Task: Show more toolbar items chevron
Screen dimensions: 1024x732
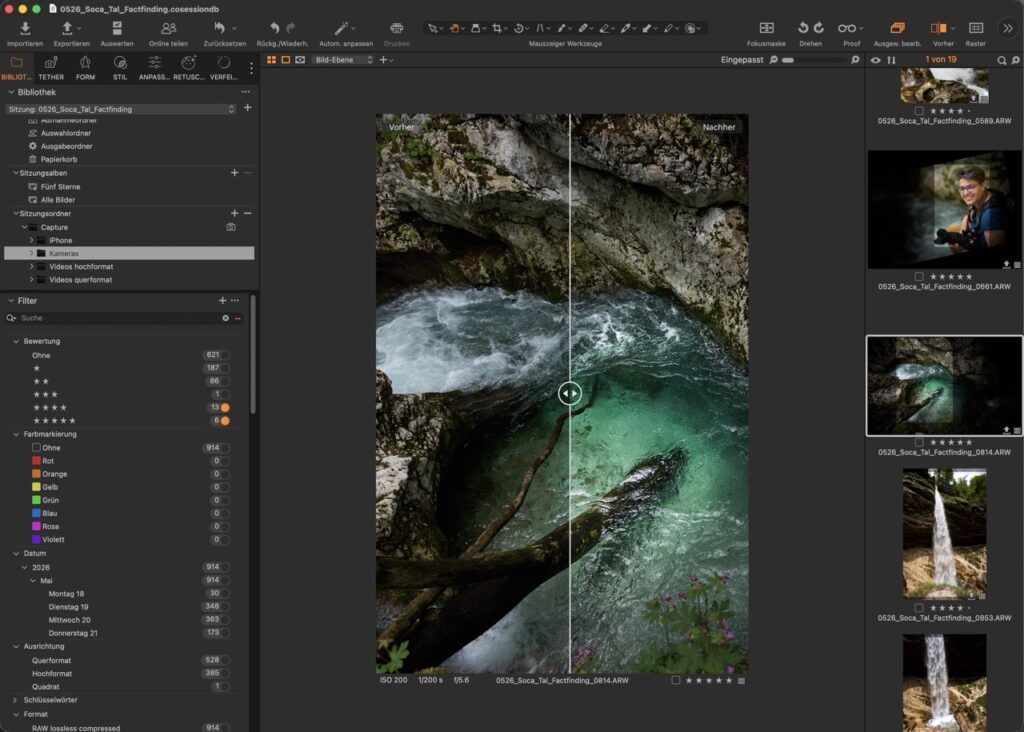Action: pyautogui.click(x=1008, y=28)
